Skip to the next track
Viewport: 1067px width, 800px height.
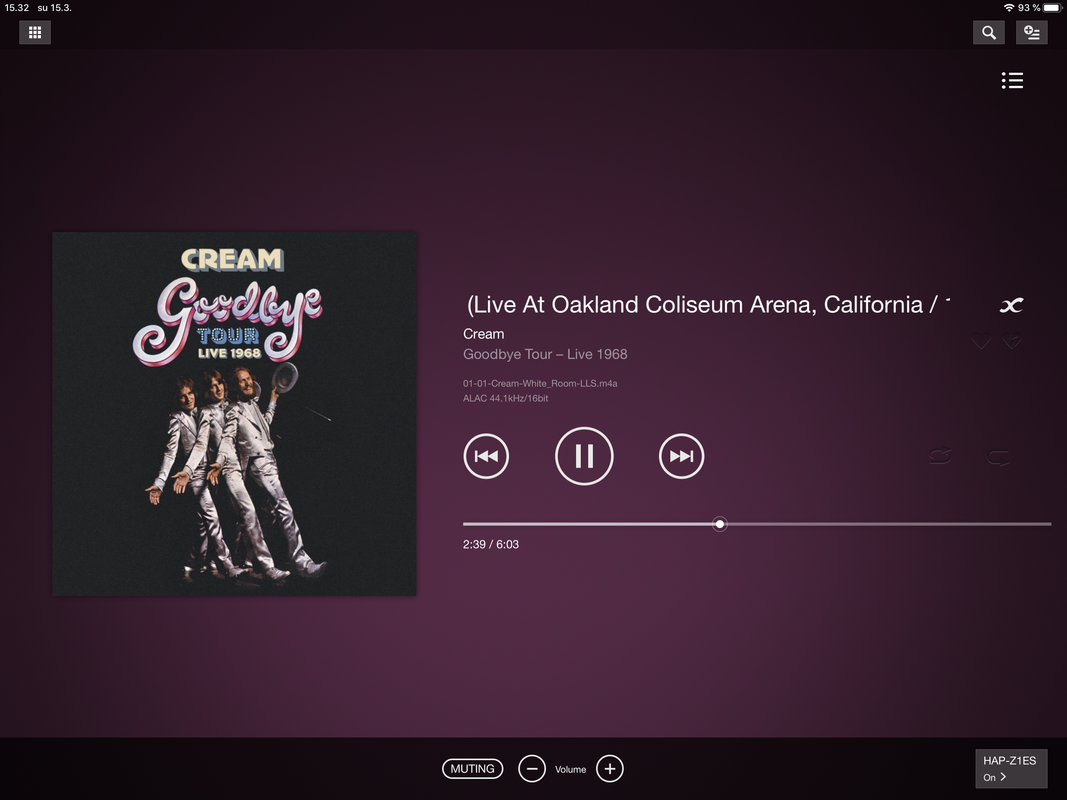click(681, 456)
